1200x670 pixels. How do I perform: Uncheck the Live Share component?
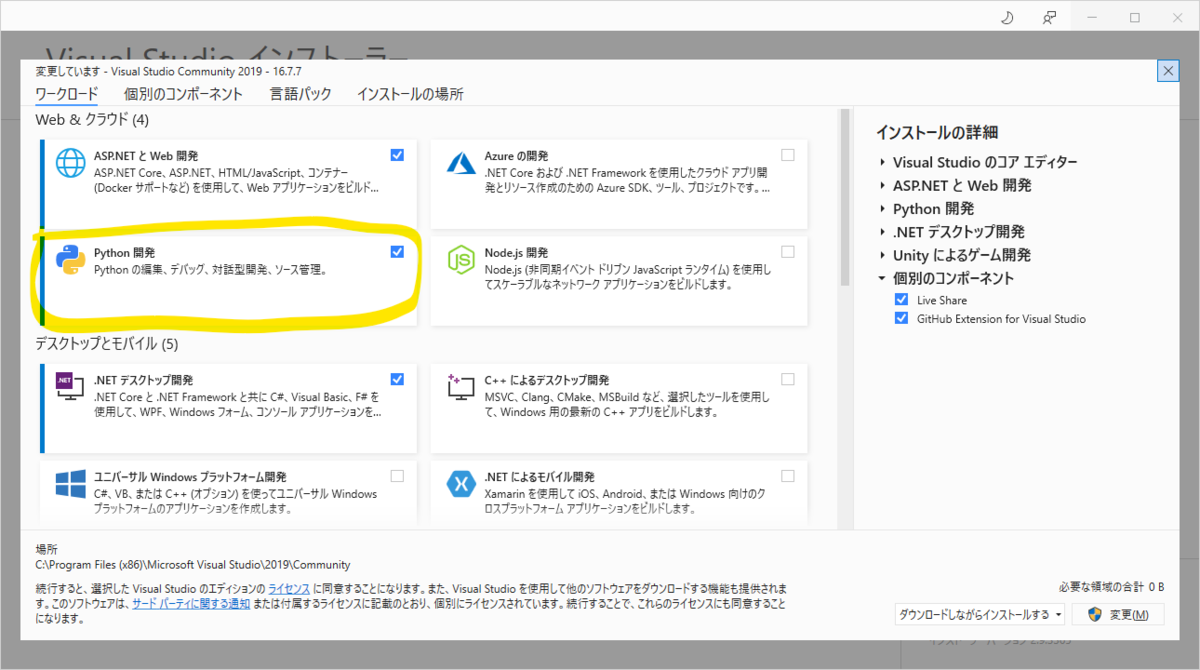click(x=901, y=300)
